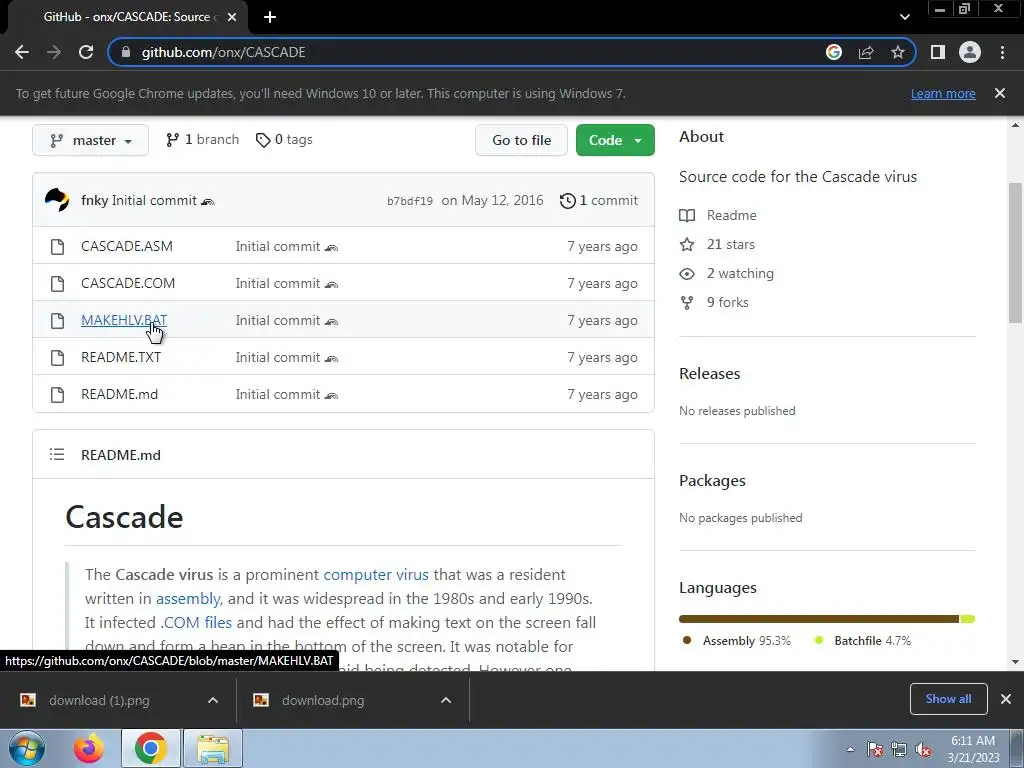Image resolution: width=1024 pixels, height=768 pixels.
Task: Click the Batchfile 4.7% language link
Action: pos(863,641)
